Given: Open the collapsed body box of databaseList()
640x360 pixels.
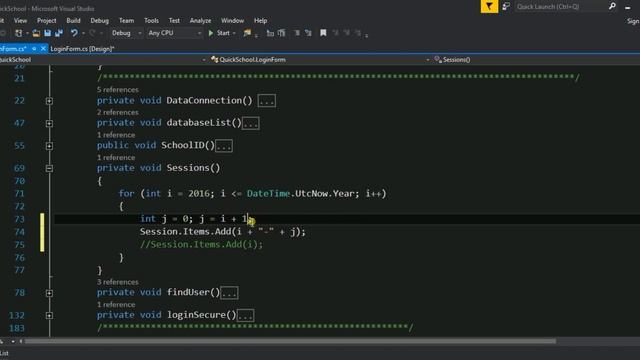Looking at the screenshot, I should [x=251, y=123].
